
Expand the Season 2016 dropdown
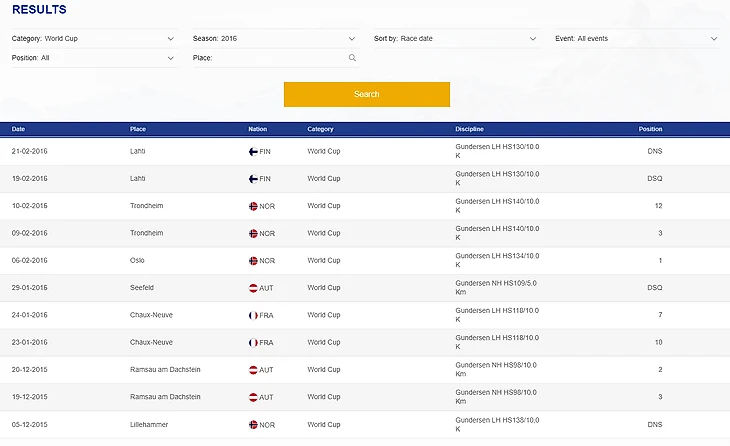point(274,39)
